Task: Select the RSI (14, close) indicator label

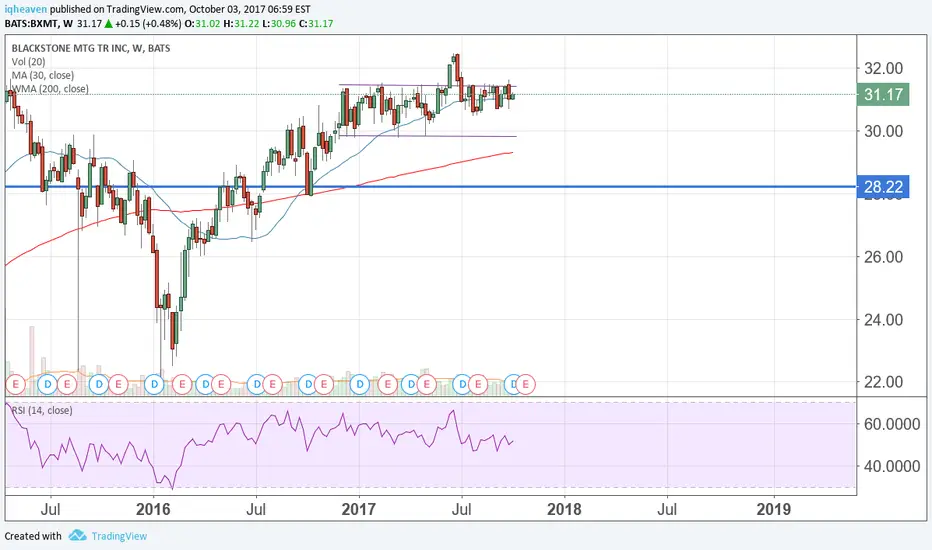Action: pyautogui.click(x=42, y=410)
